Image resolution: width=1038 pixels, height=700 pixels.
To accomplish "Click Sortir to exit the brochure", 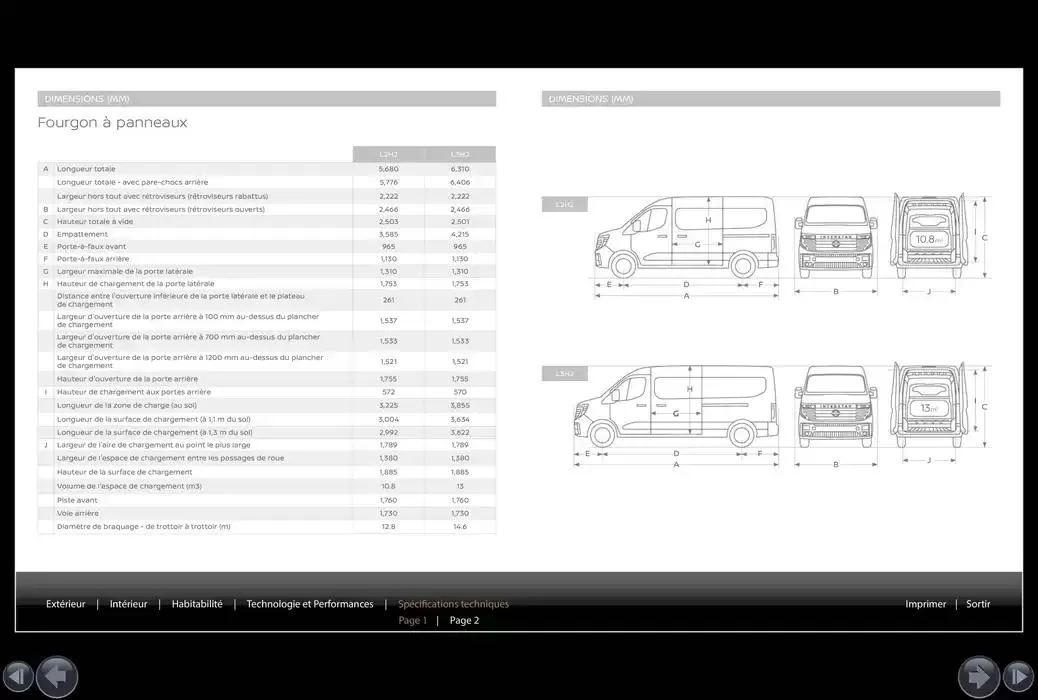I will pos(978,604).
